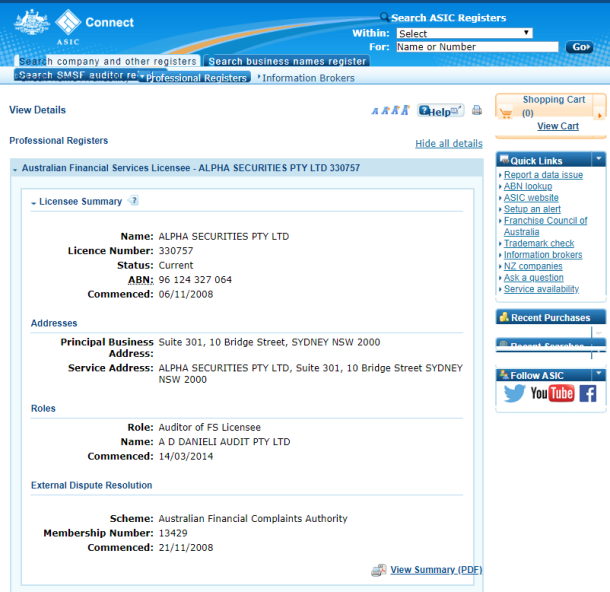Collapse Australian Financial Services Licensee section

(15, 169)
